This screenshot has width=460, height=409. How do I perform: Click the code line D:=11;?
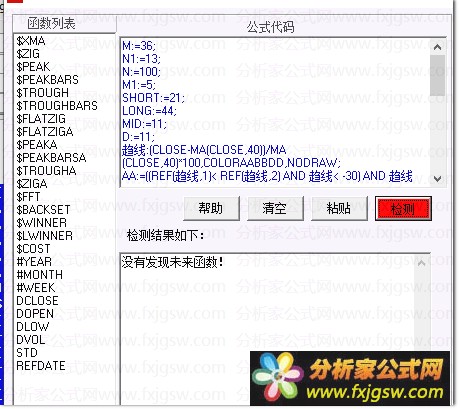[x=139, y=137]
